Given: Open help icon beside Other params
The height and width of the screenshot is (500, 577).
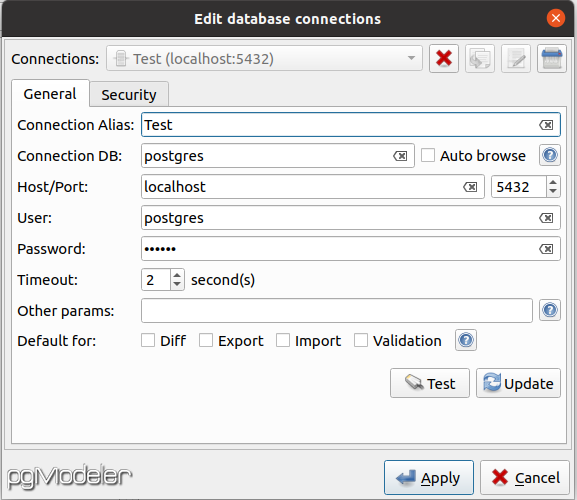Looking at the screenshot, I should click(550, 310).
